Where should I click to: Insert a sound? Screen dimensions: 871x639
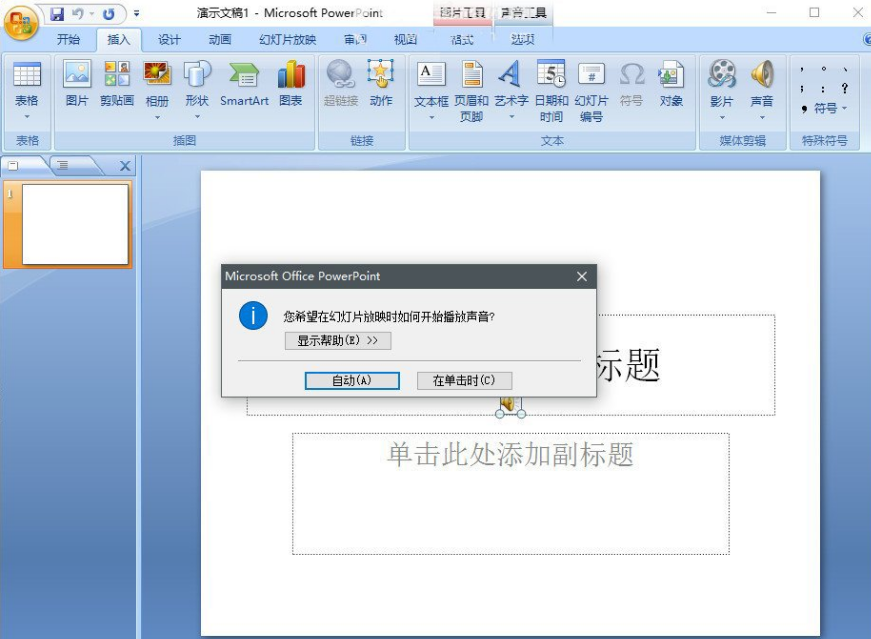point(762,84)
